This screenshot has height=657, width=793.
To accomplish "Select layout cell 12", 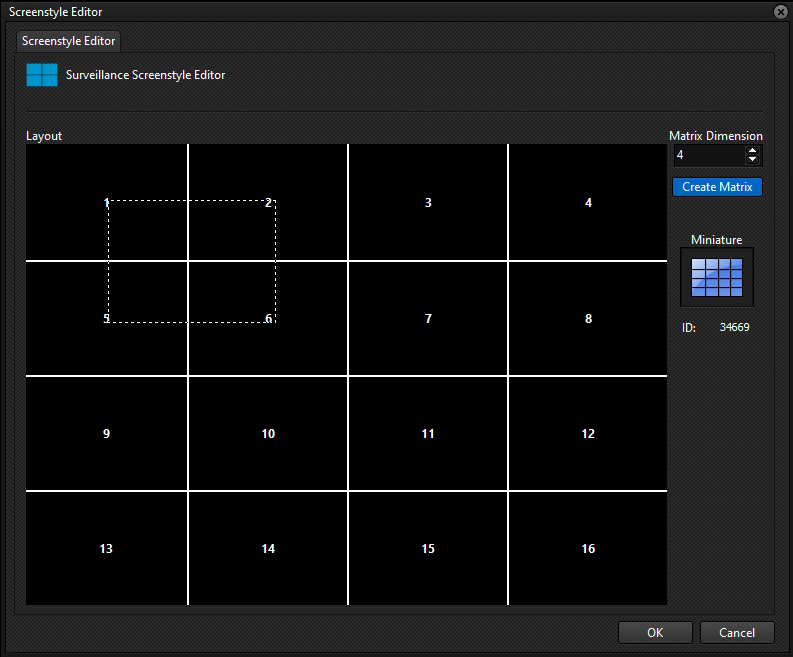I will pos(588,433).
